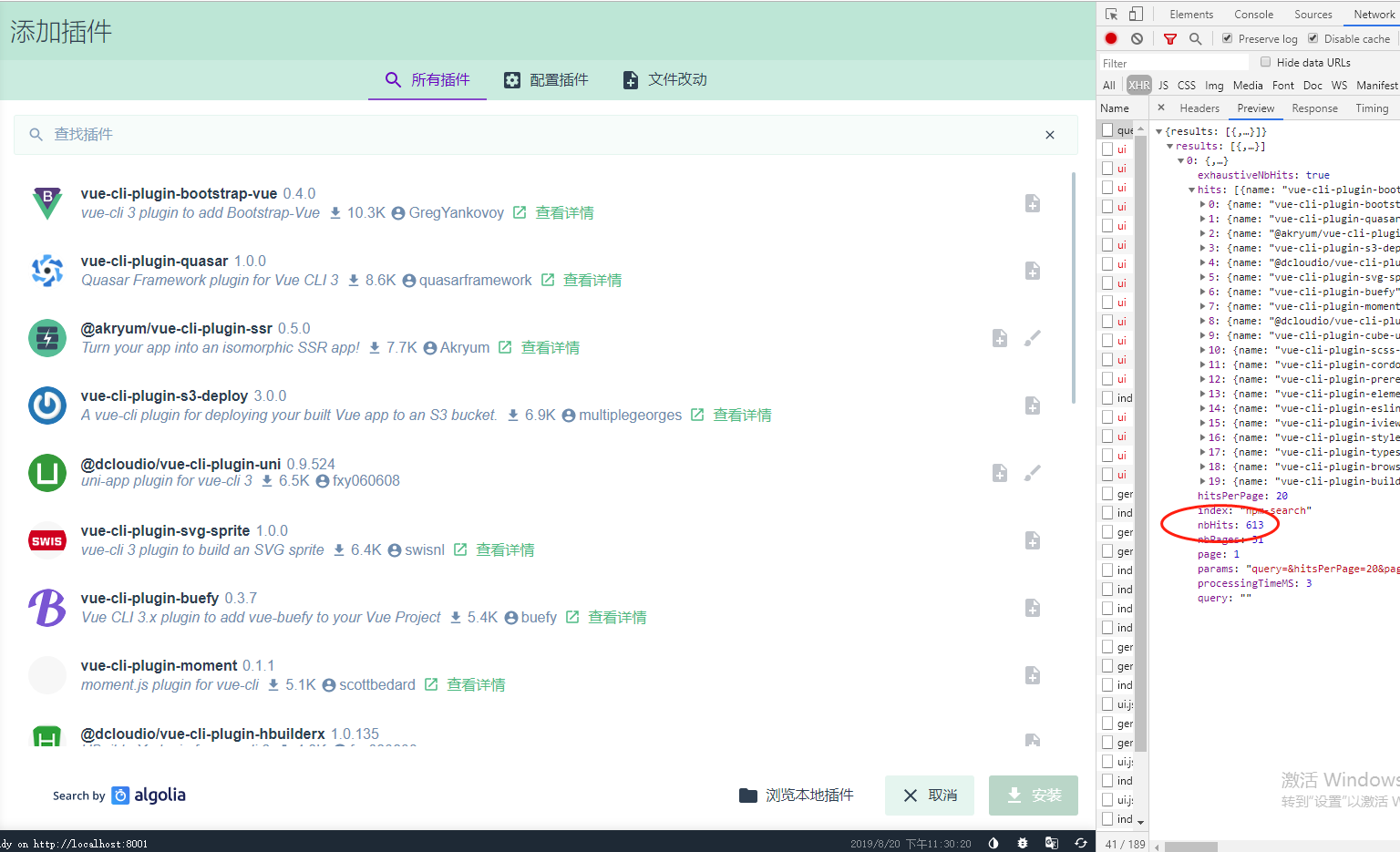Clear the plugin search field with X
This screenshot has width=1400, height=852.
pos(1050,135)
